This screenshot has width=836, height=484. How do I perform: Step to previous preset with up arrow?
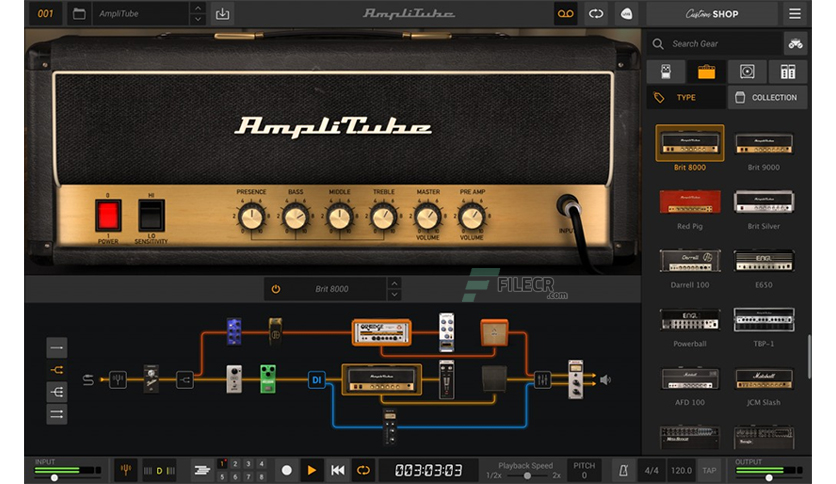coord(198,8)
